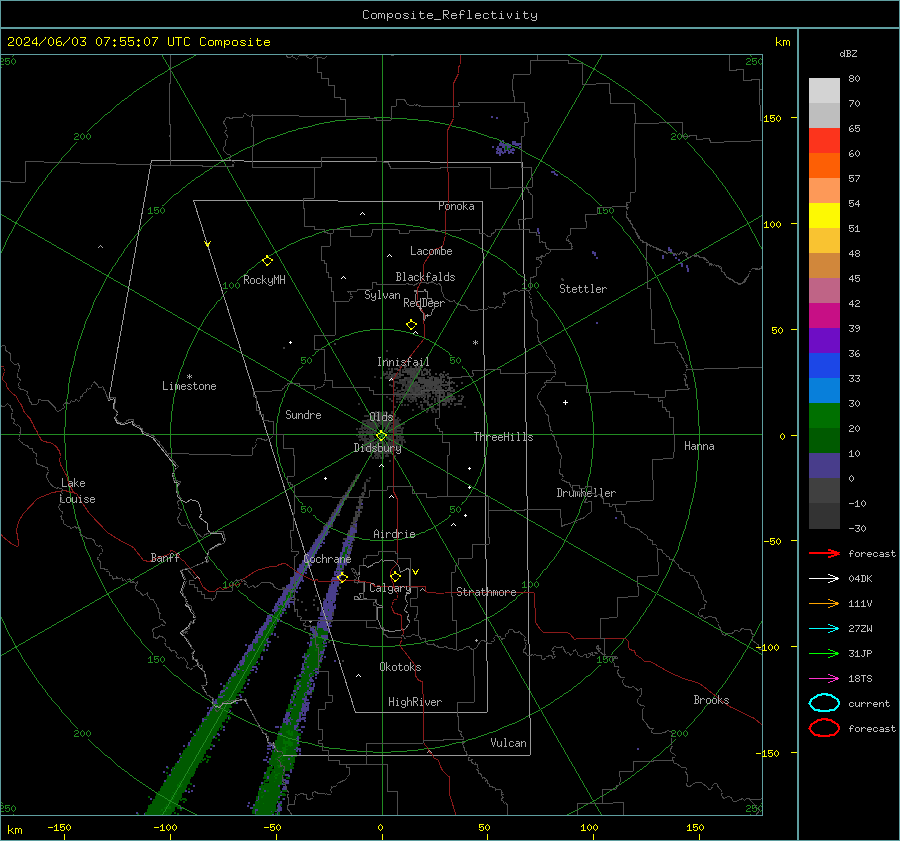Image resolution: width=900 pixels, height=841 pixels.
Task: Click the Okotoks label
Action: click(x=400, y=667)
